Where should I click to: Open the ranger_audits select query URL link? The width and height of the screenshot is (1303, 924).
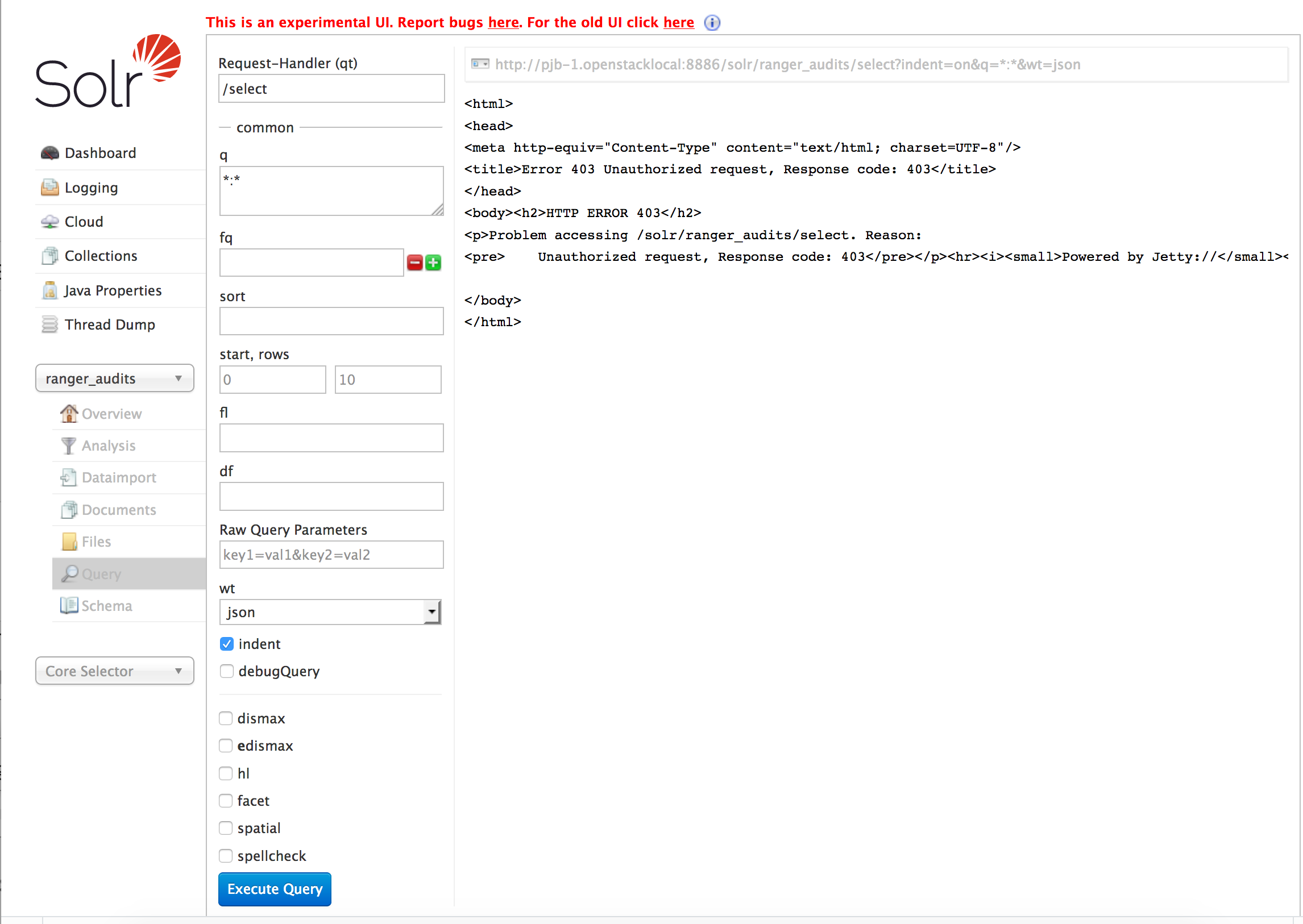pyautogui.click(x=787, y=65)
